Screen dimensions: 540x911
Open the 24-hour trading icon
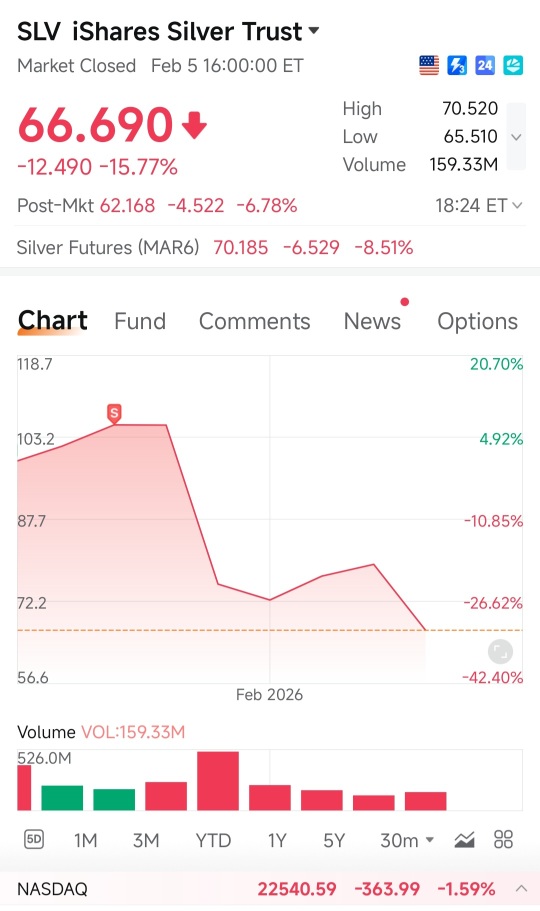[x=485, y=66]
